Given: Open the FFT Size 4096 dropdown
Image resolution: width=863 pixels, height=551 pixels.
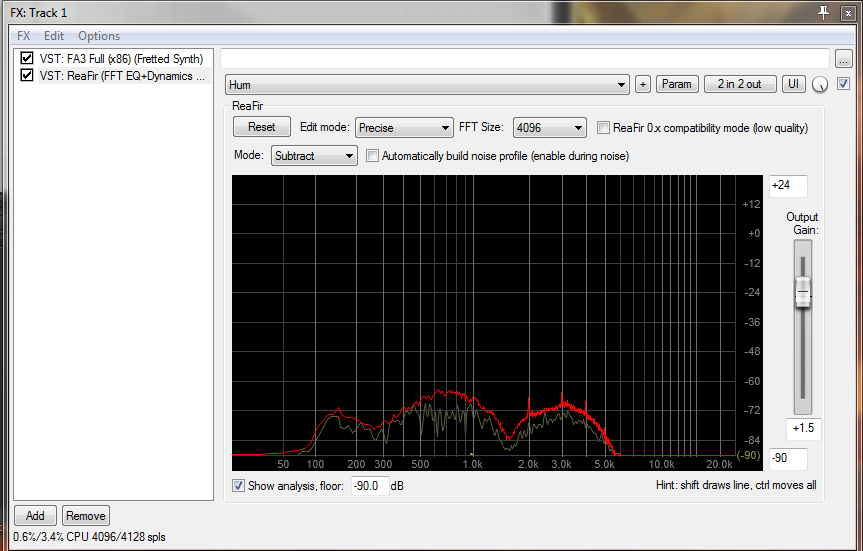Looking at the screenshot, I should click(549, 128).
